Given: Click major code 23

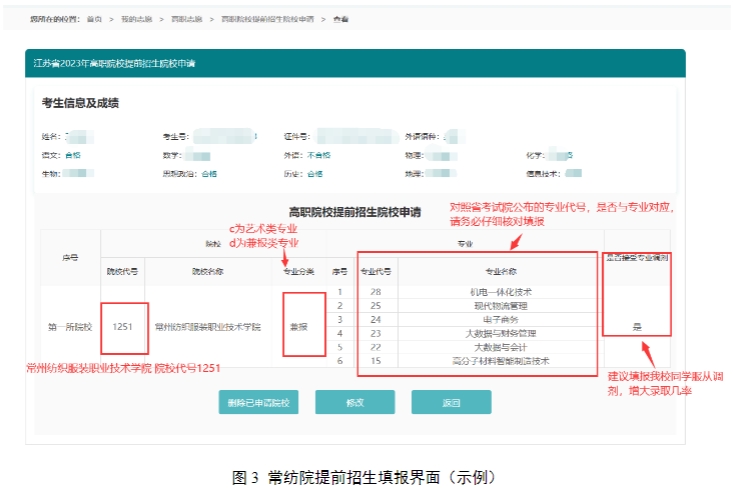Looking at the screenshot, I should 376,333.
